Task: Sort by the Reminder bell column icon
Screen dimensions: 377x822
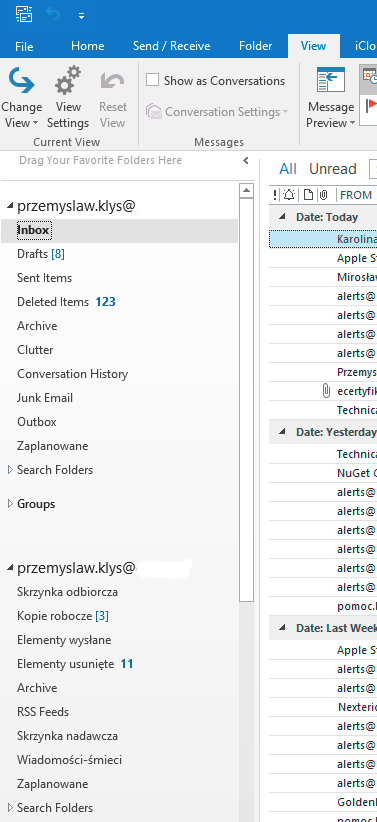Action: [289, 195]
